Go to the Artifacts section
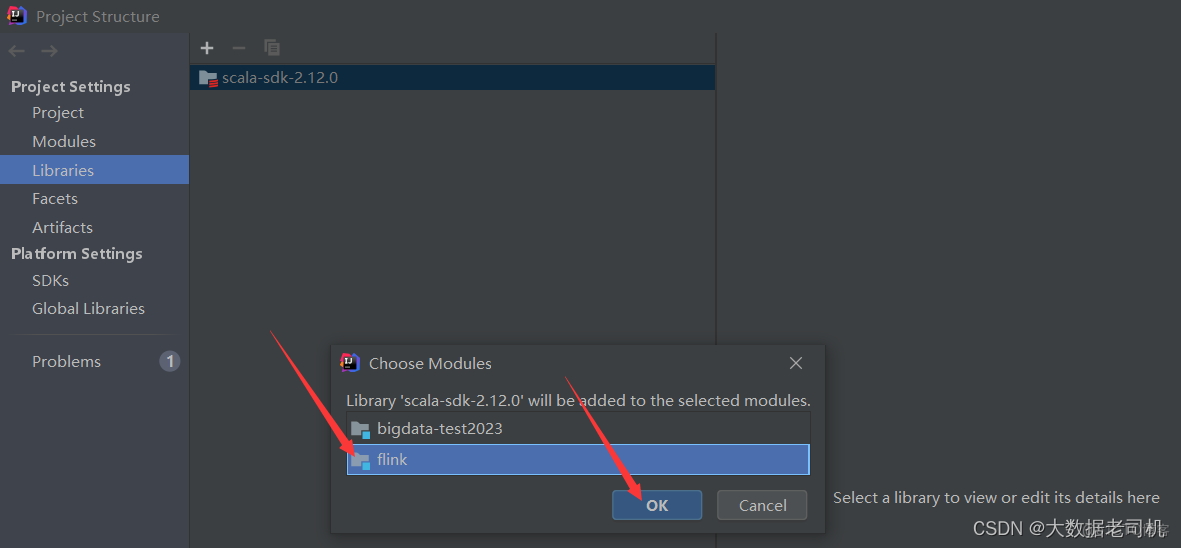The height and width of the screenshot is (548, 1181). (62, 228)
